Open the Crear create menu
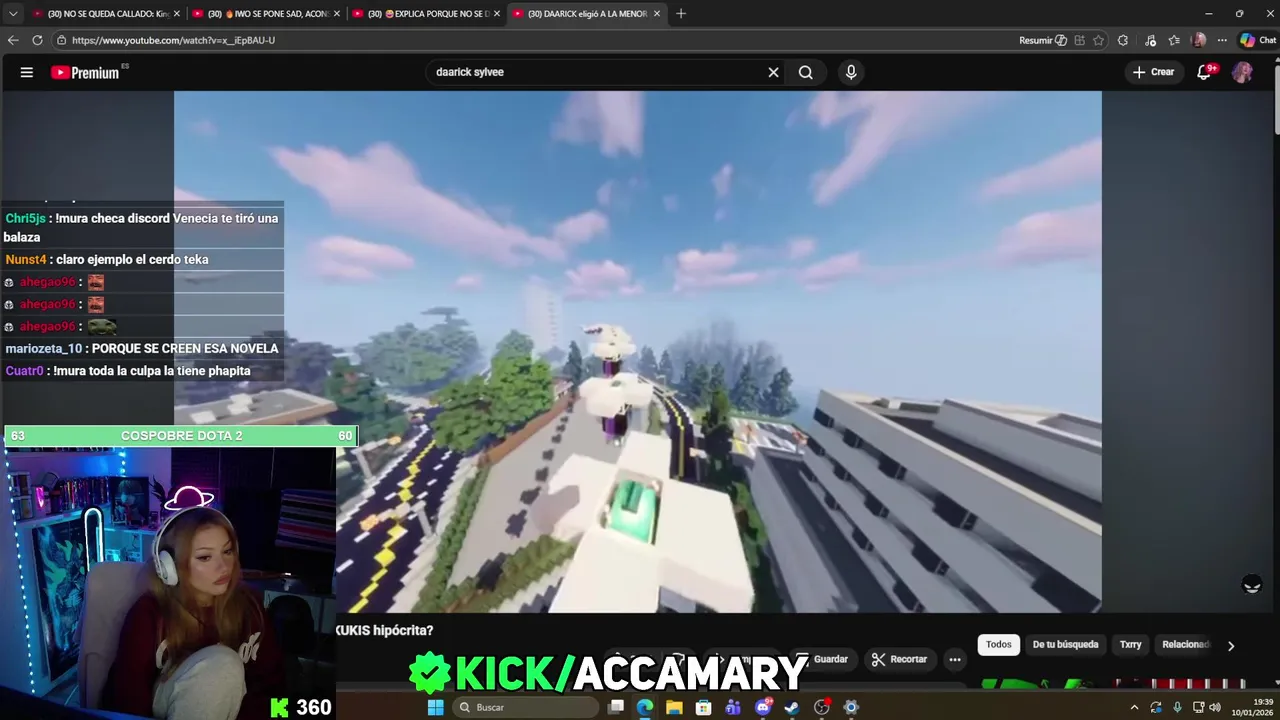The width and height of the screenshot is (1280, 720). click(1153, 72)
